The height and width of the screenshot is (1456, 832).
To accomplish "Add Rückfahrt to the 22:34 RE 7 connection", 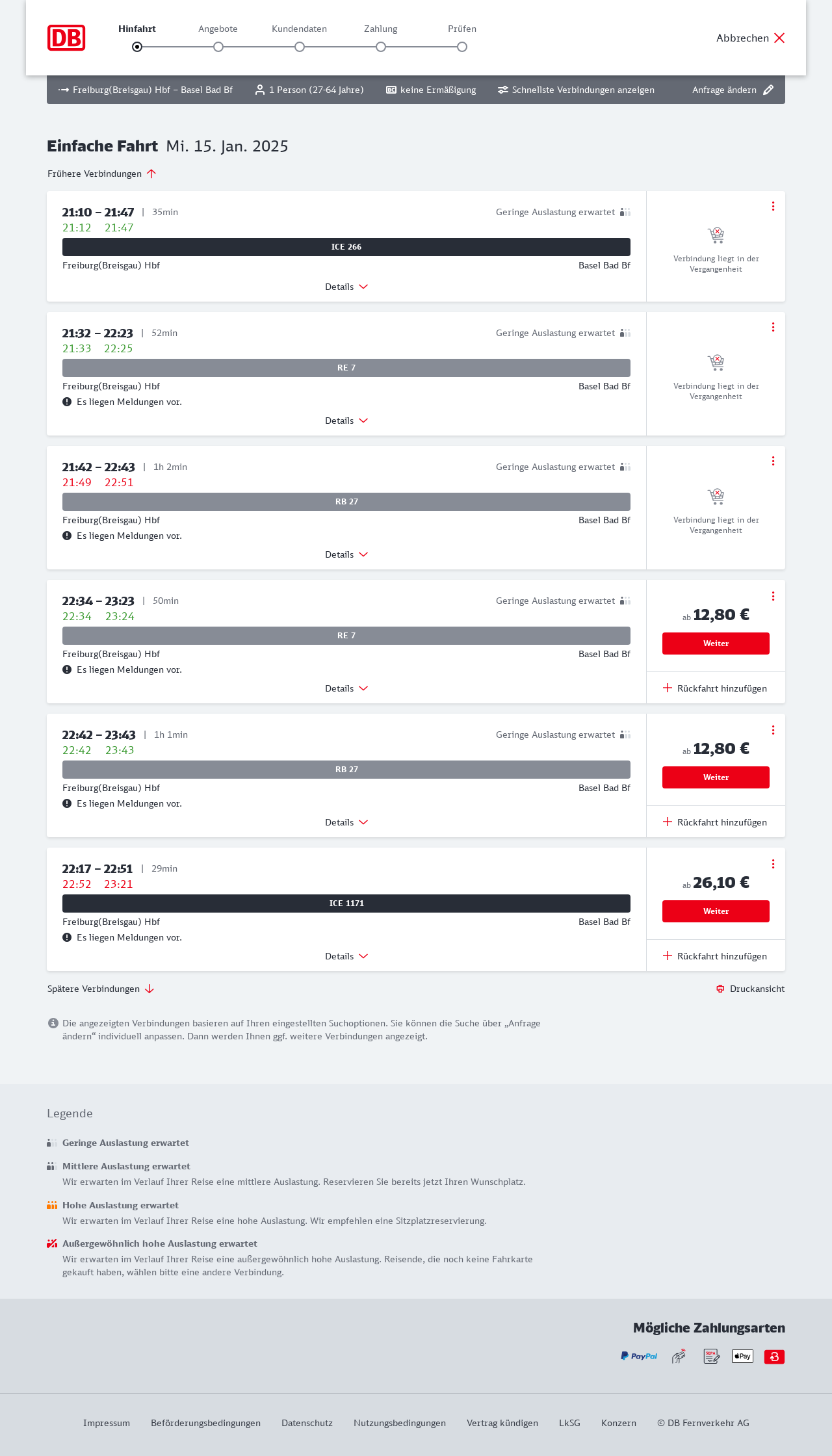I will (x=715, y=688).
